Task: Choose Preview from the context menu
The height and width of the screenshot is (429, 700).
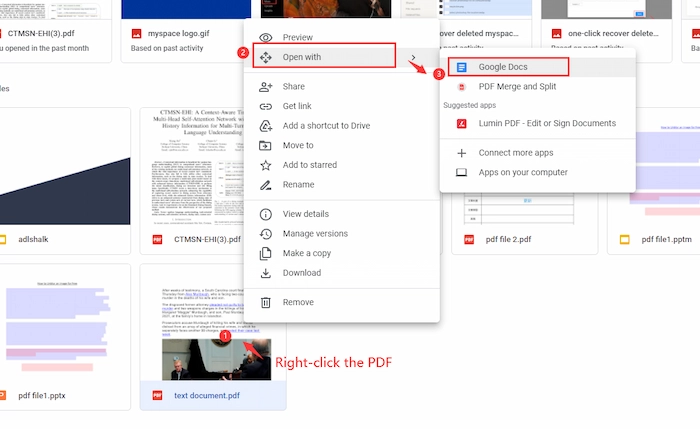Action: pos(342,37)
